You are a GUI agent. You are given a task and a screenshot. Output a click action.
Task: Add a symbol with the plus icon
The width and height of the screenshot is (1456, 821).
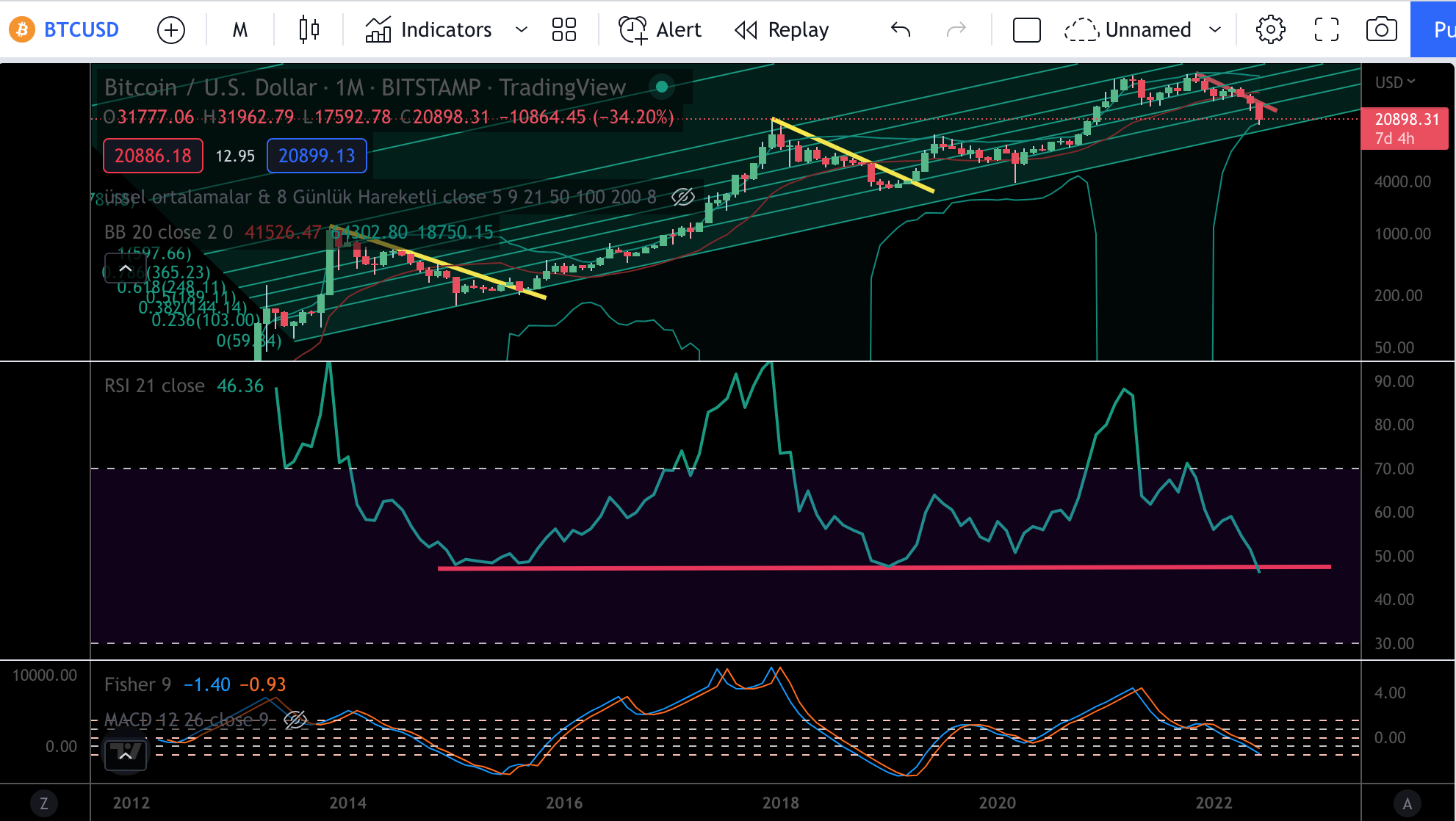click(171, 30)
